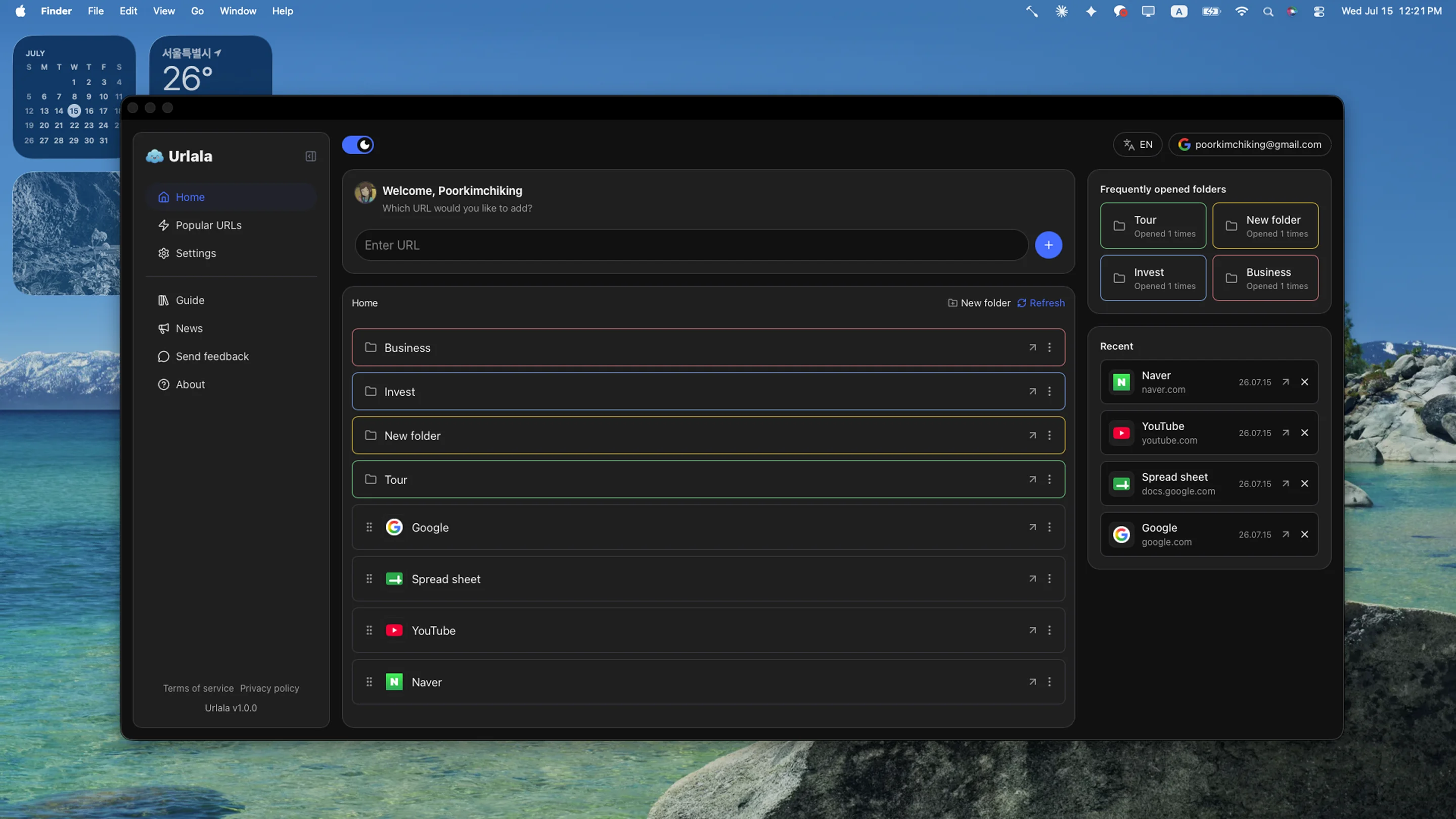Open recent Google link arrow
The height and width of the screenshot is (819, 1456).
click(x=1286, y=535)
